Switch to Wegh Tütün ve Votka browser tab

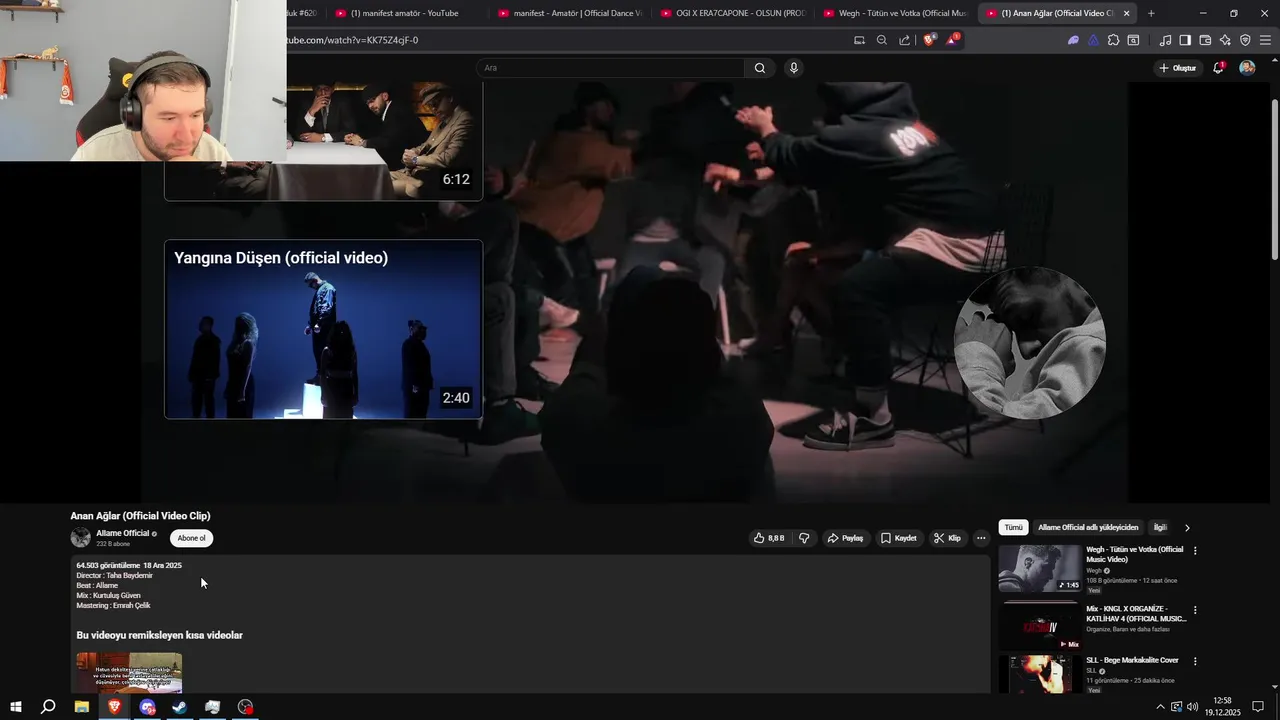895,13
